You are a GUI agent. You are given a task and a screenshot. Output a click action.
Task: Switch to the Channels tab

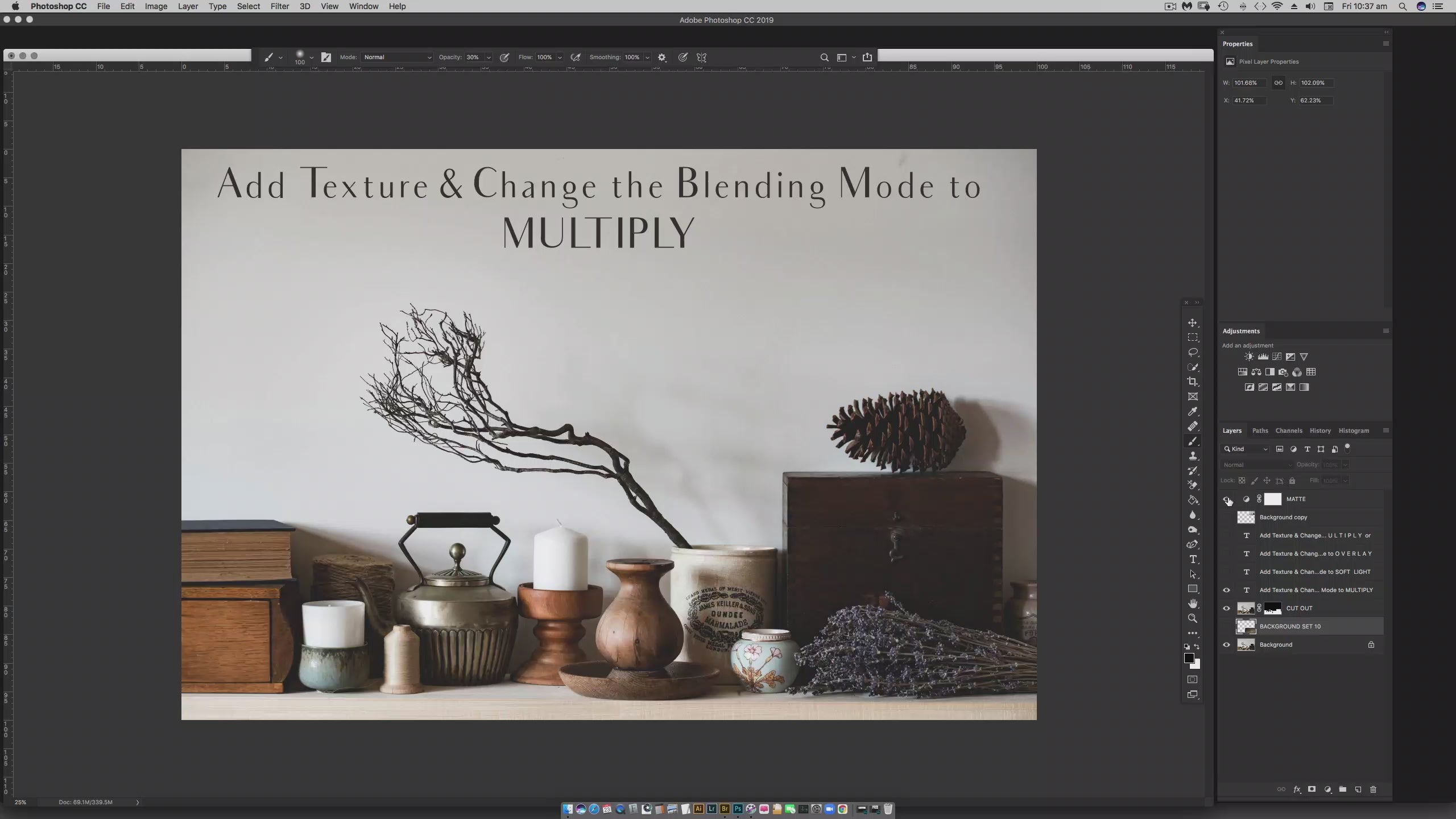[1288, 431]
